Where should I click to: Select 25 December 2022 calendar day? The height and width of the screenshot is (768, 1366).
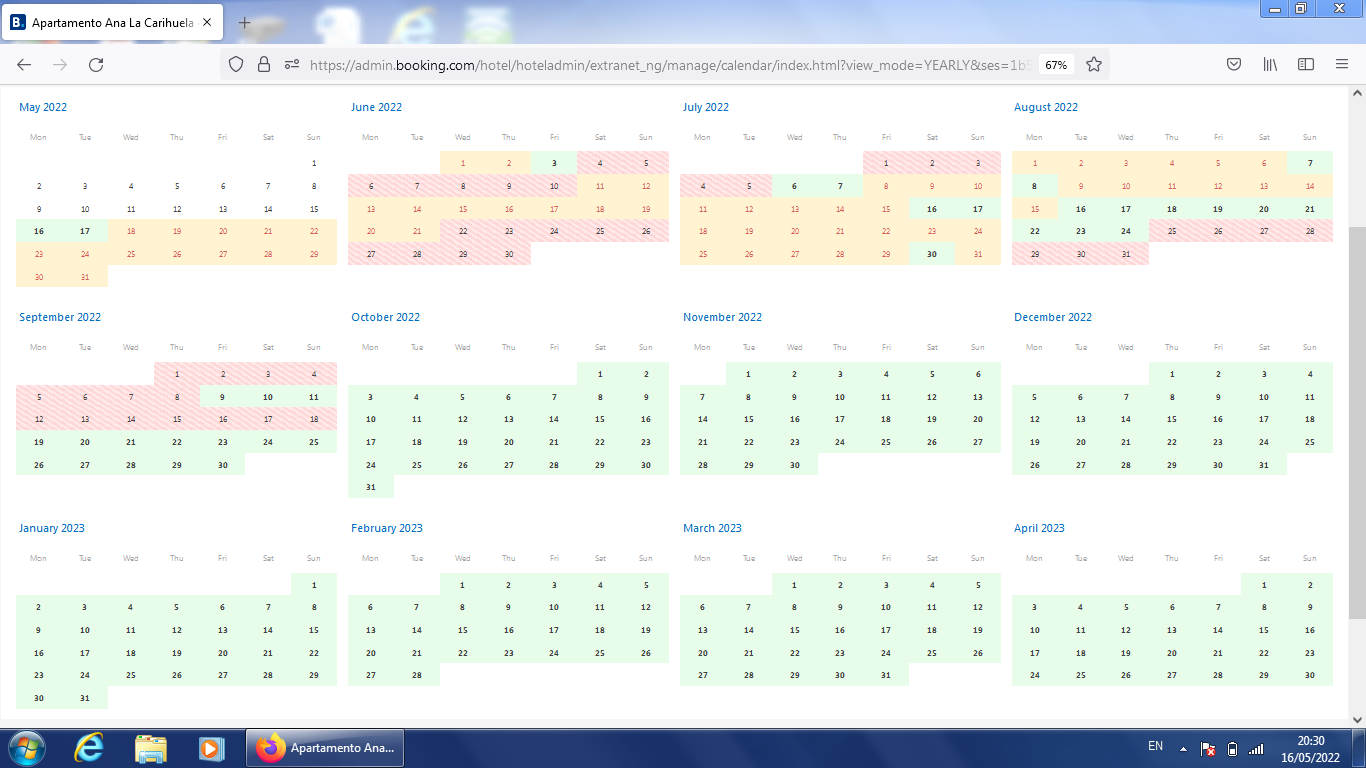pyautogui.click(x=1310, y=442)
